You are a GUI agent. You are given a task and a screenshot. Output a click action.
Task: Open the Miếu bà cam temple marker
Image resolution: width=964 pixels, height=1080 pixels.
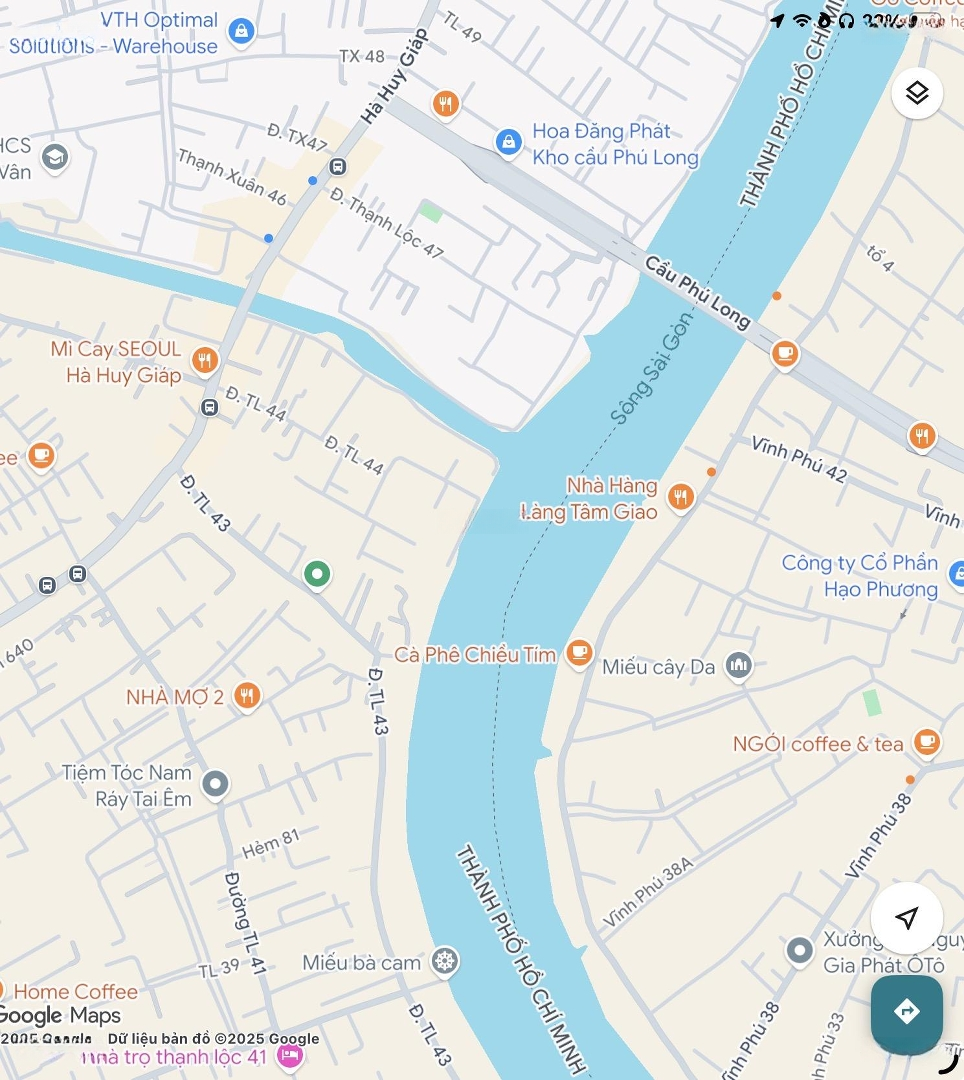[445, 961]
